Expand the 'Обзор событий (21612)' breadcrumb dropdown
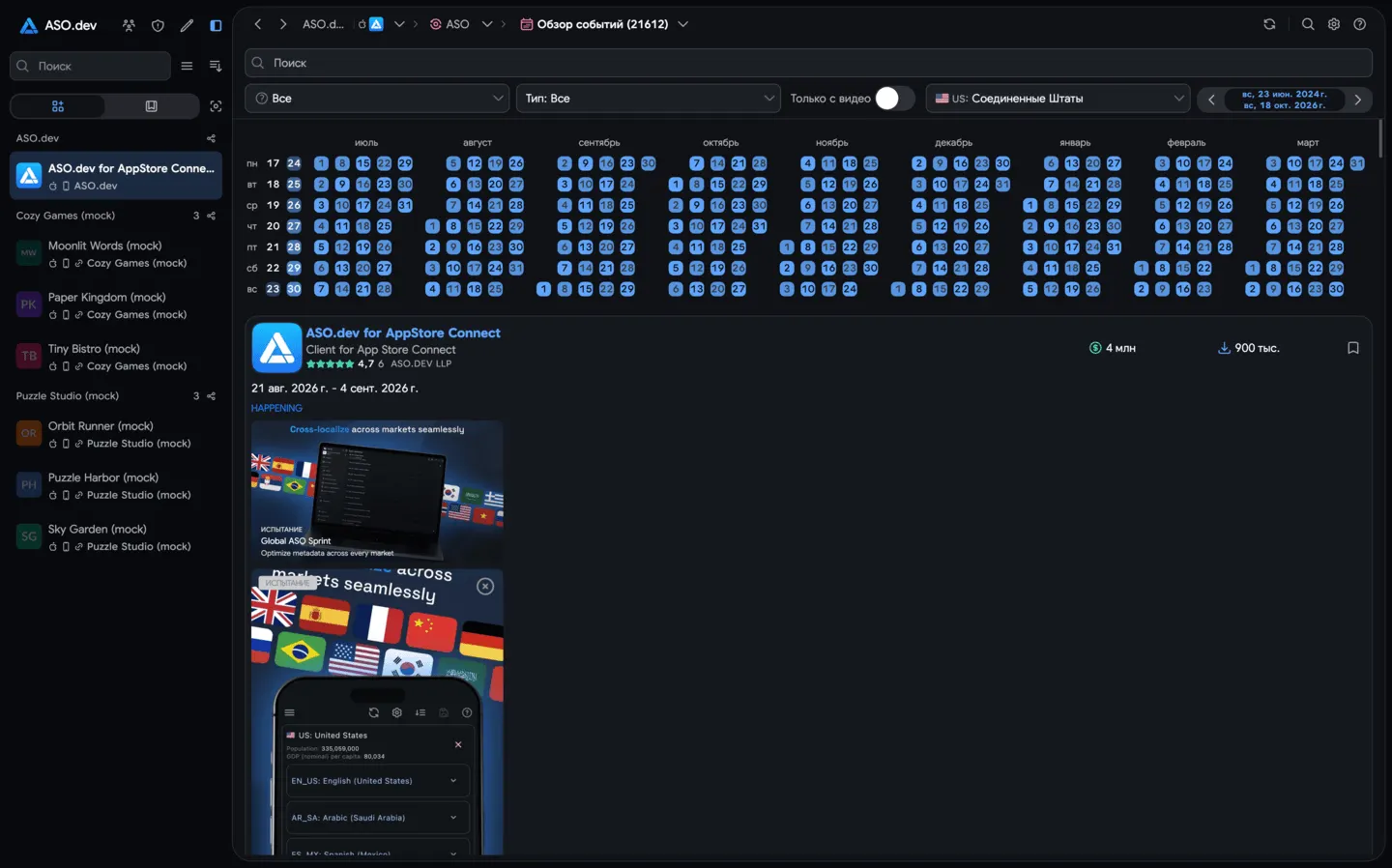This screenshot has width=1392, height=868. pyautogui.click(x=683, y=24)
